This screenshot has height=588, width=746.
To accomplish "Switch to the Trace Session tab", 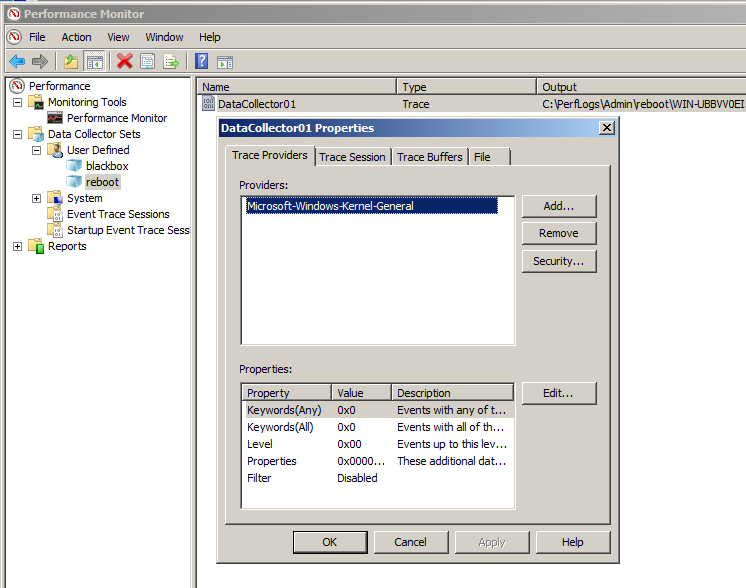I will pos(353,157).
